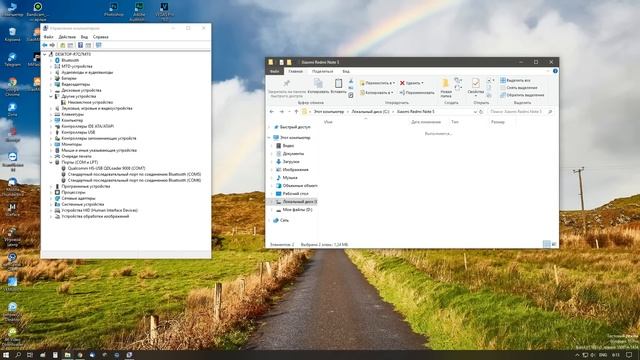Click the scissors cut icon in ribbon
640x360 pixels.
(x=351, y=81)
